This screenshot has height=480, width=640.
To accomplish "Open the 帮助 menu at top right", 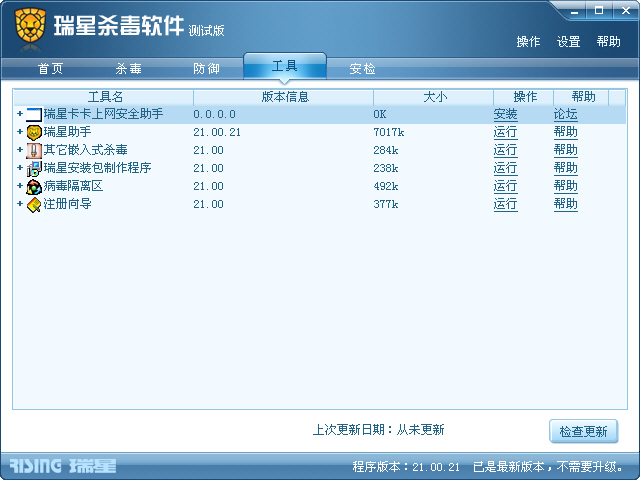I will click(609, 42).
